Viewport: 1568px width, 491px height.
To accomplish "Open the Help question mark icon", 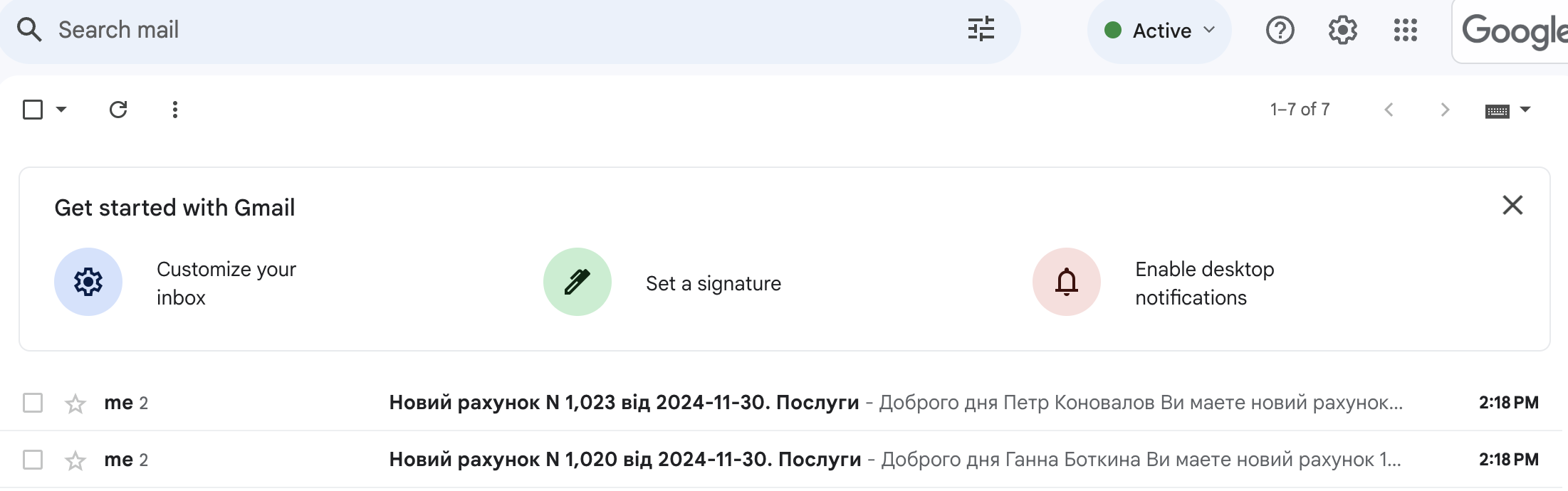I will [1280, 31].
